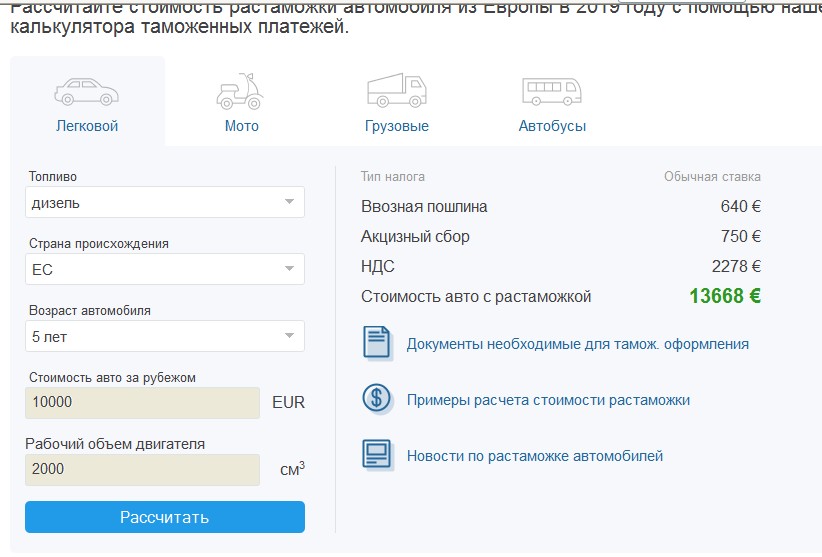Click the passenger car icon

coord(86,92)
